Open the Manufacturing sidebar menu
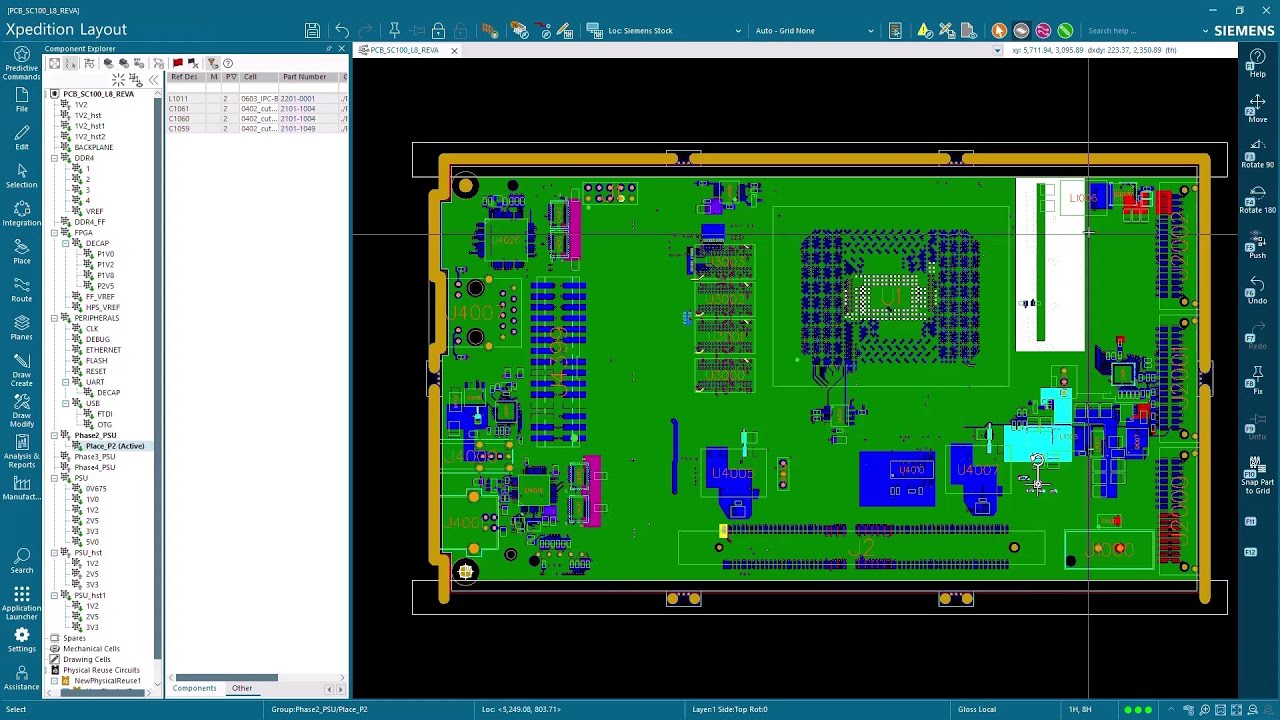 click(21, 489)
